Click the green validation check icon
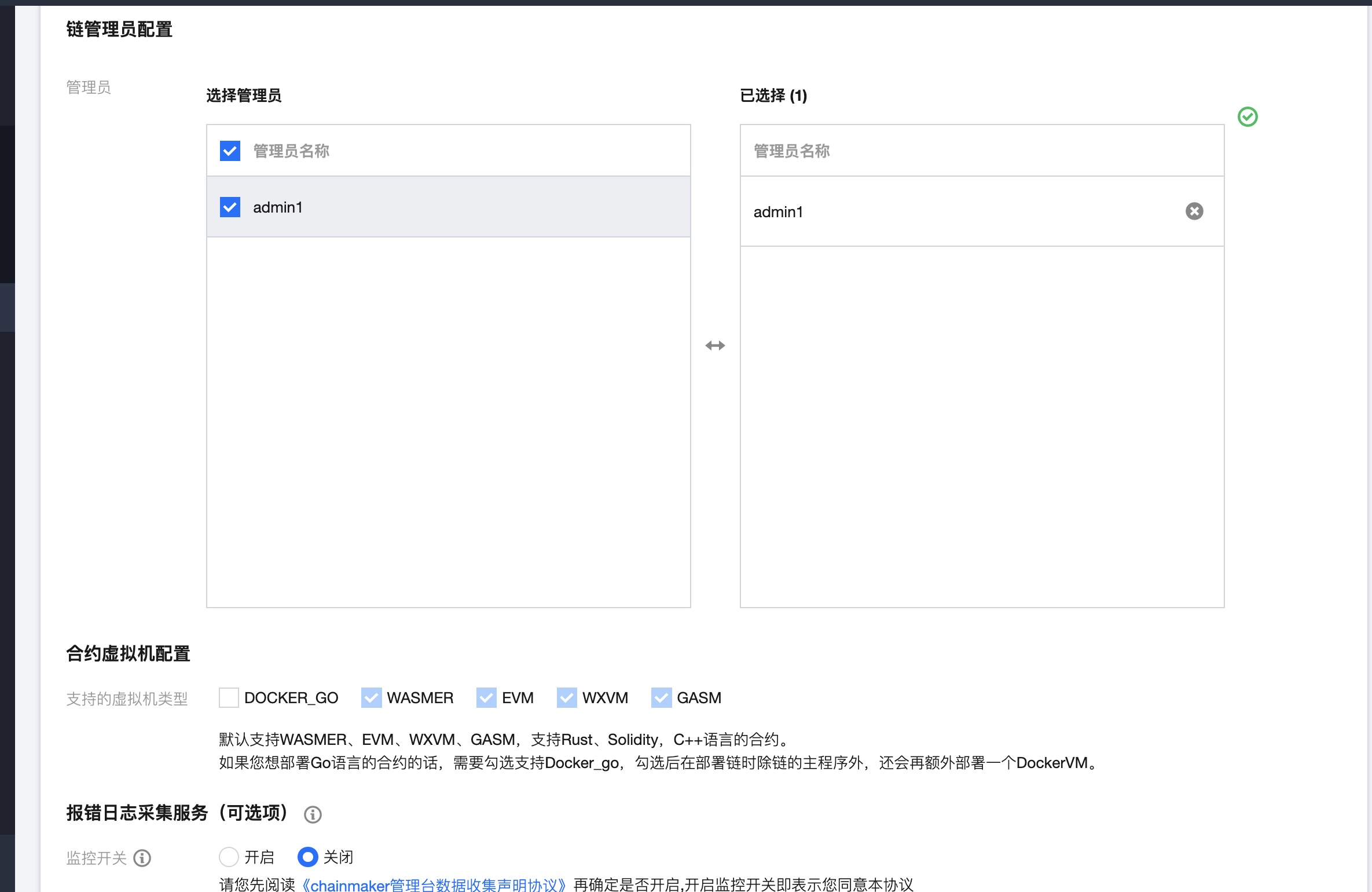The width and height of the screenshot is (1372, 892). (x=1247, y=117)
